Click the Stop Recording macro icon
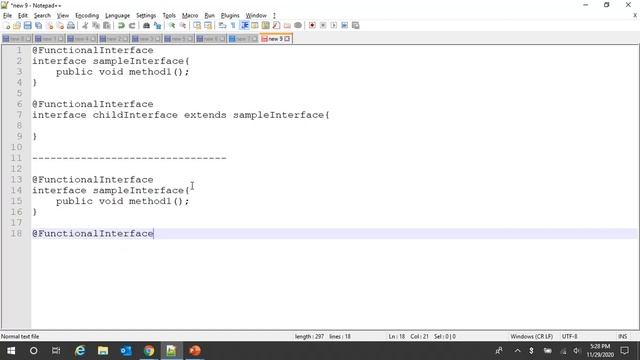Screen dimensions: 640x360 323,25
